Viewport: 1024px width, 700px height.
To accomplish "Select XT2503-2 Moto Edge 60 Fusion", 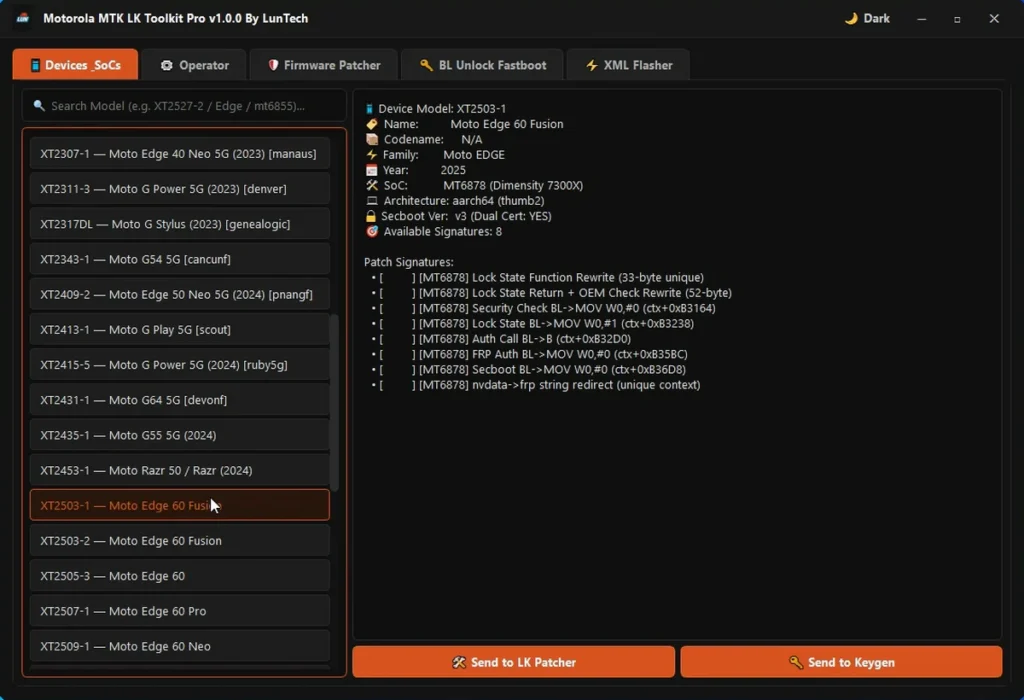I will click(180, 541).
